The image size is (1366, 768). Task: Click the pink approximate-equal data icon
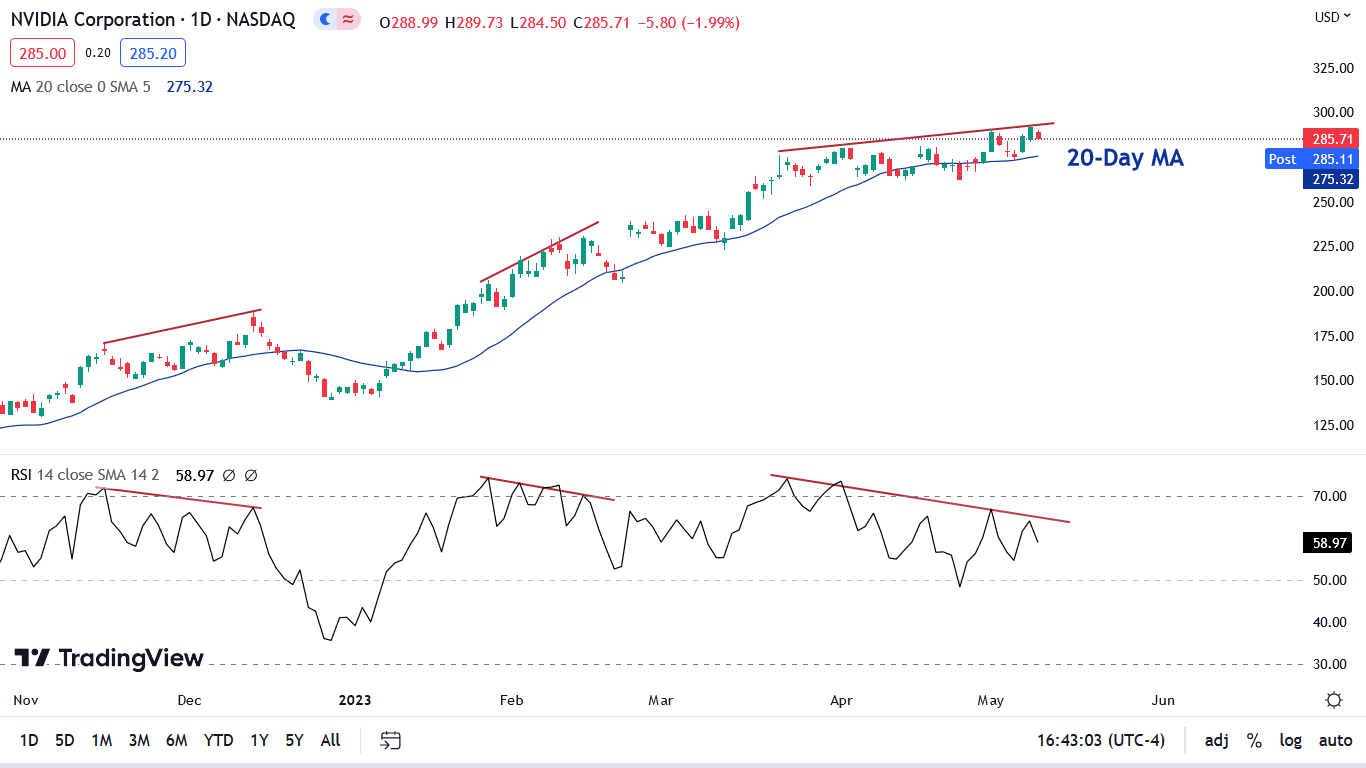[x=348, y=19]
